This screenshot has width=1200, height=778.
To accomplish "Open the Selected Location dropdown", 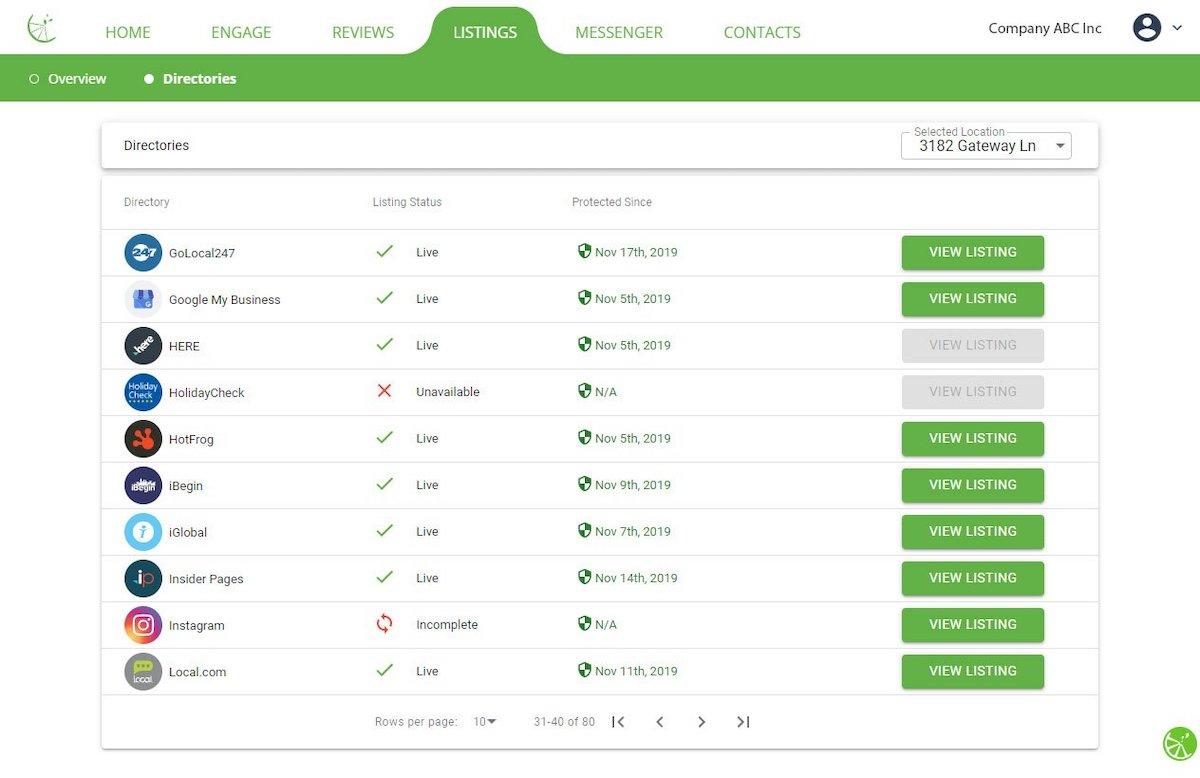I will point(986,146).
